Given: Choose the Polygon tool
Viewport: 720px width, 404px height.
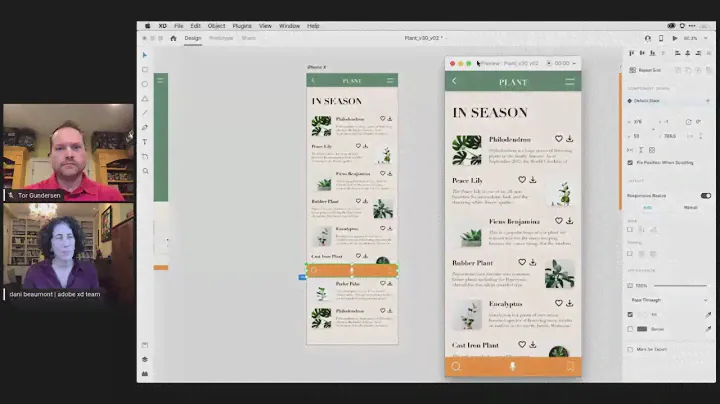Looking at the screenshot, I should pos(145,99).
